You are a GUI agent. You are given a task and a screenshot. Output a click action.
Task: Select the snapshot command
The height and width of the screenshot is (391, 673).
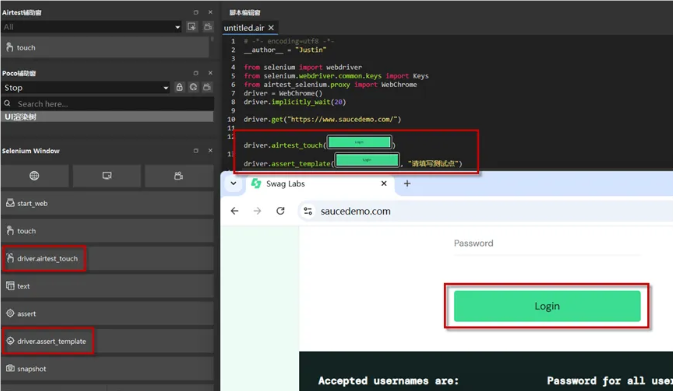107,369
